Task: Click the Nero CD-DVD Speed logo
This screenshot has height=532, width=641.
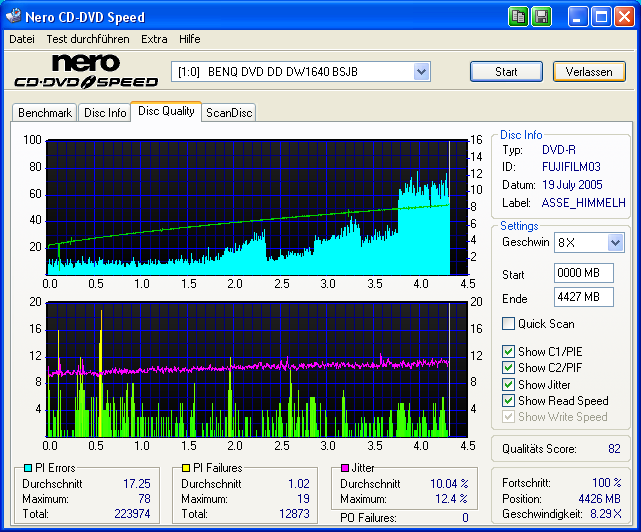Action: (85, 73)
